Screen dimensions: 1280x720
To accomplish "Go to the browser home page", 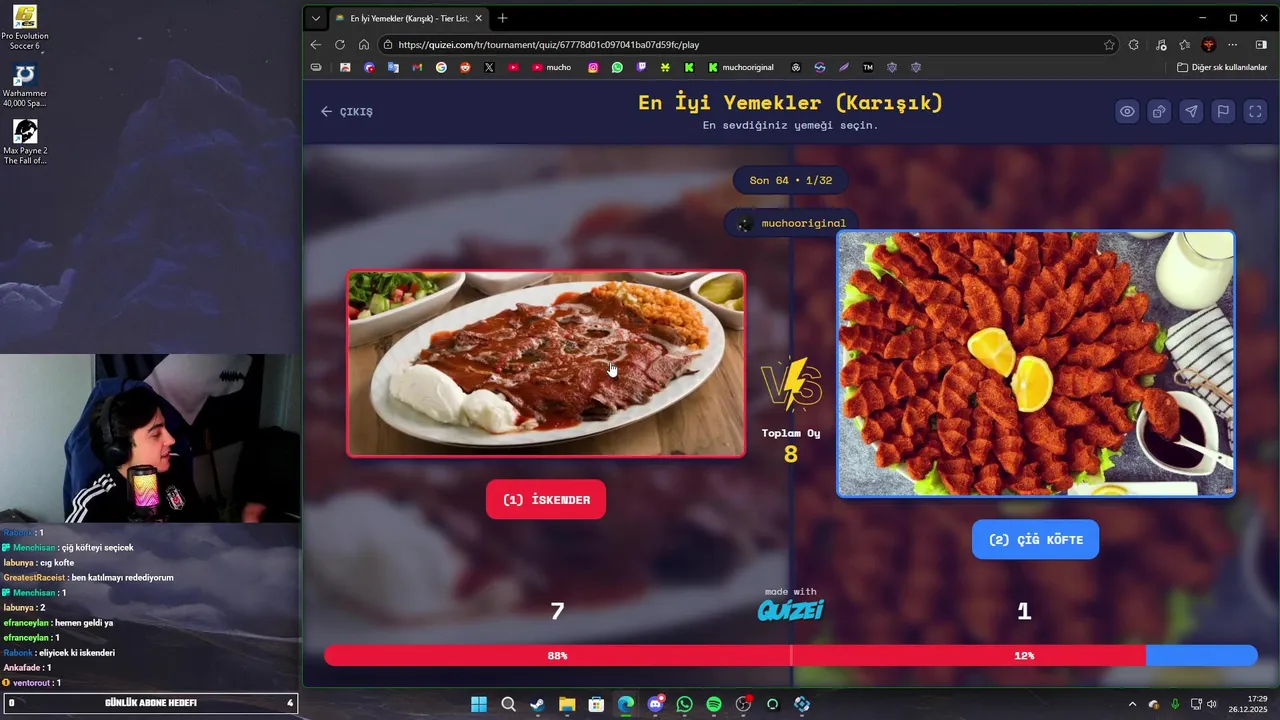I will pyautogui.click(x=364, y=45).
